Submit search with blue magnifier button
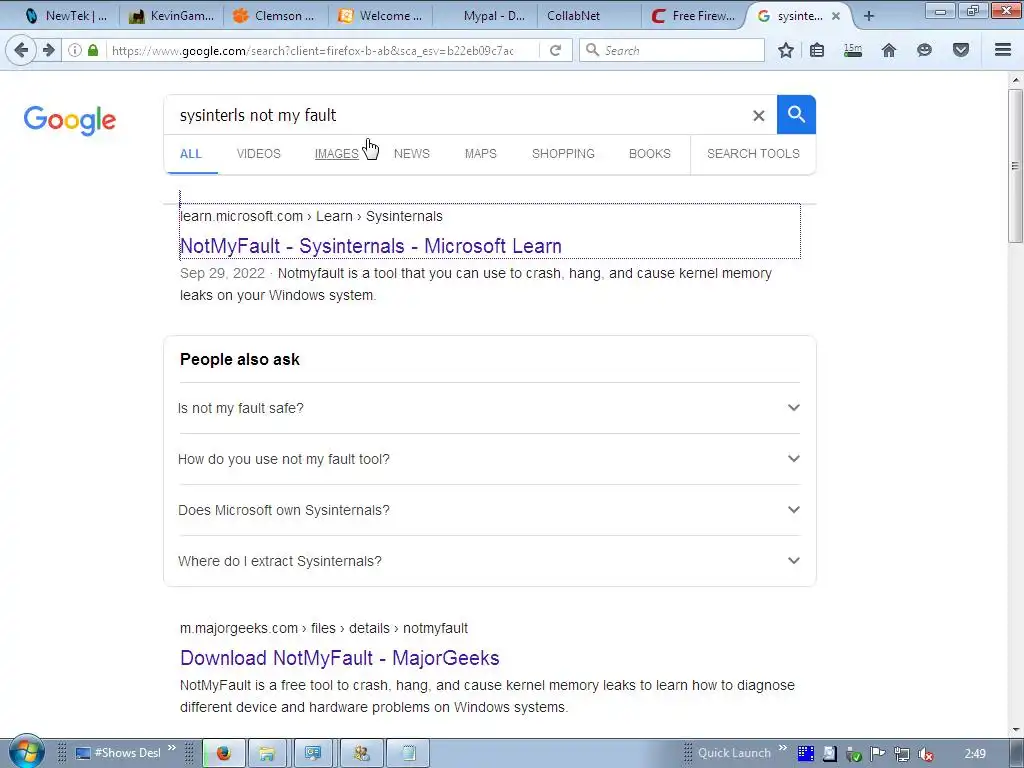1024x768 pixels. coord(796,114)
